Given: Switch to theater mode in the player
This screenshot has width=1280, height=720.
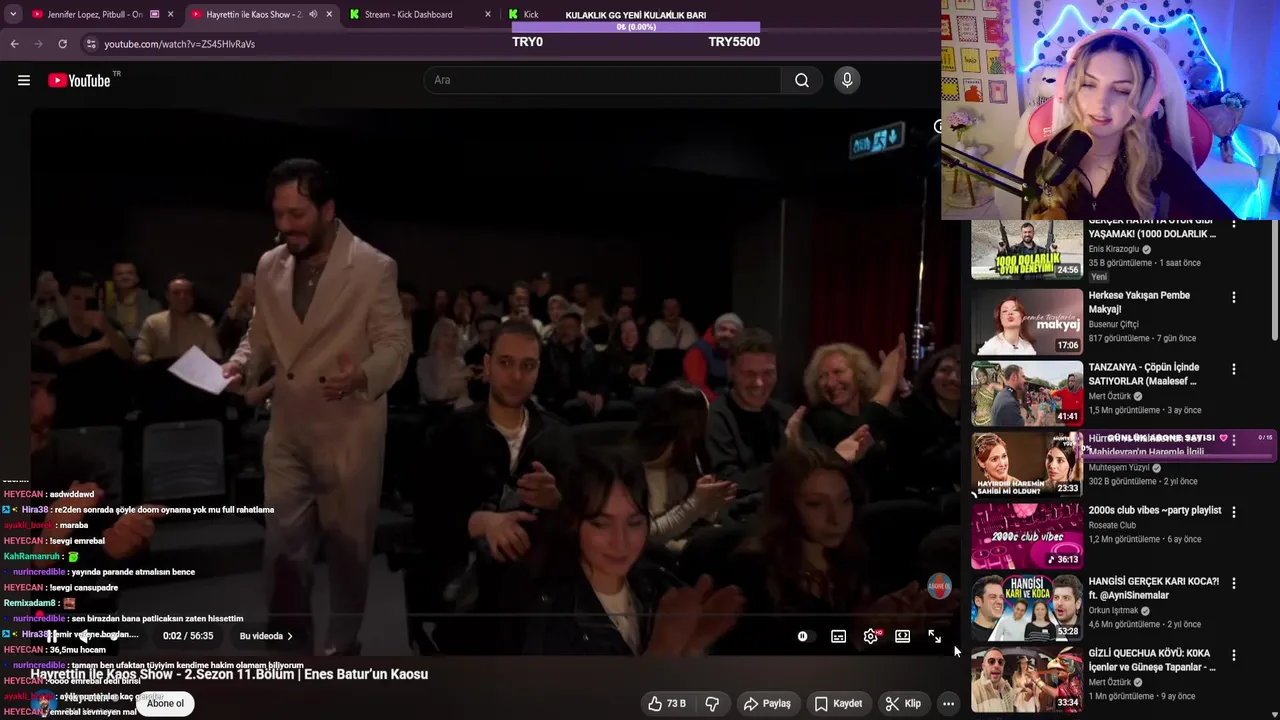Looking at the screenshot, I should coord(903,636).
